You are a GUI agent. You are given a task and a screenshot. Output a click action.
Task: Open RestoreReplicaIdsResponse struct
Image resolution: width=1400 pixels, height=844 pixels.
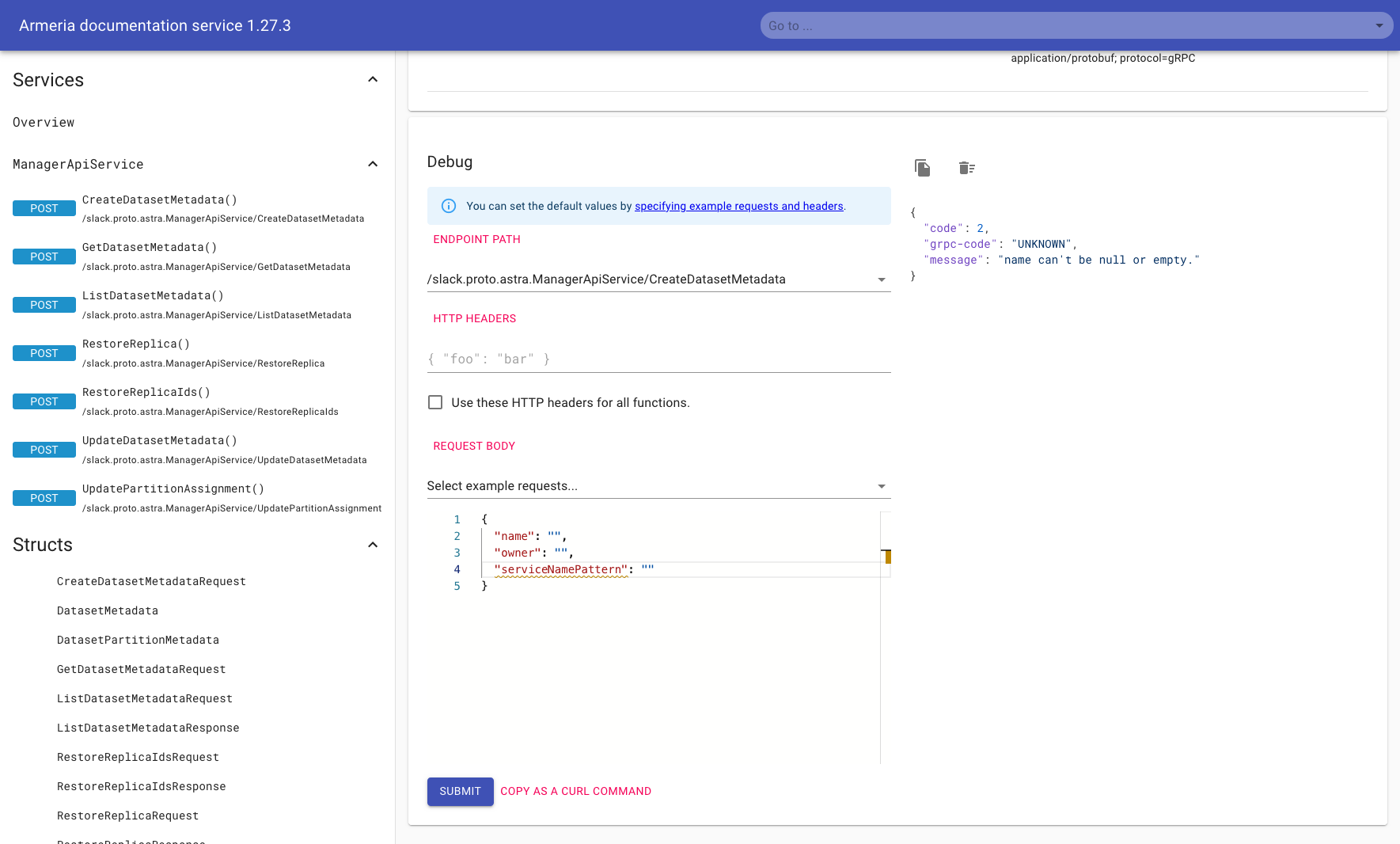[142, 786]
